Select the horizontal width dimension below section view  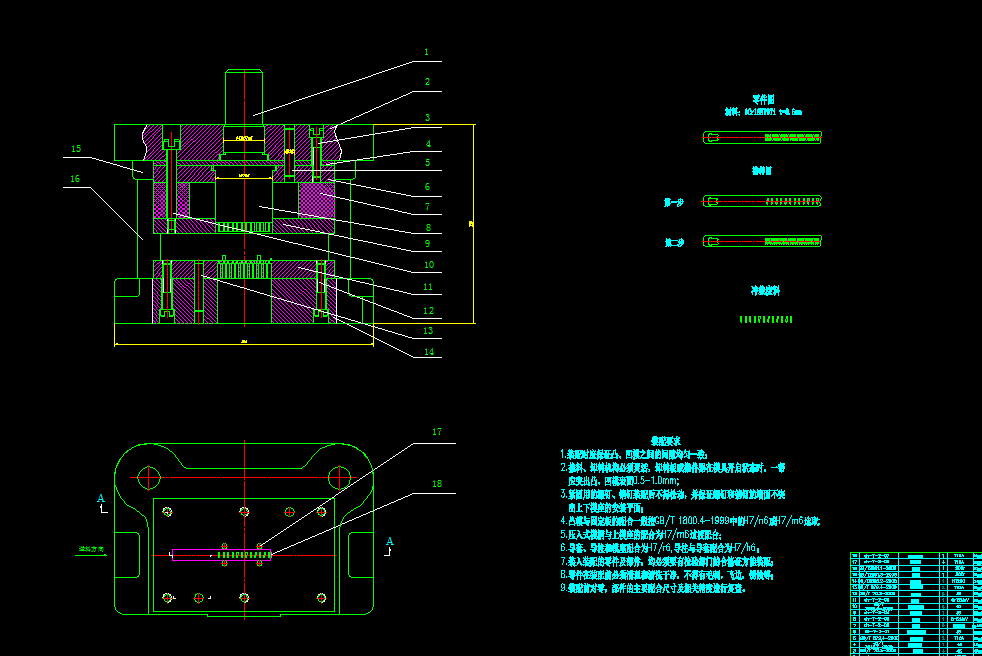coord(244,343)
